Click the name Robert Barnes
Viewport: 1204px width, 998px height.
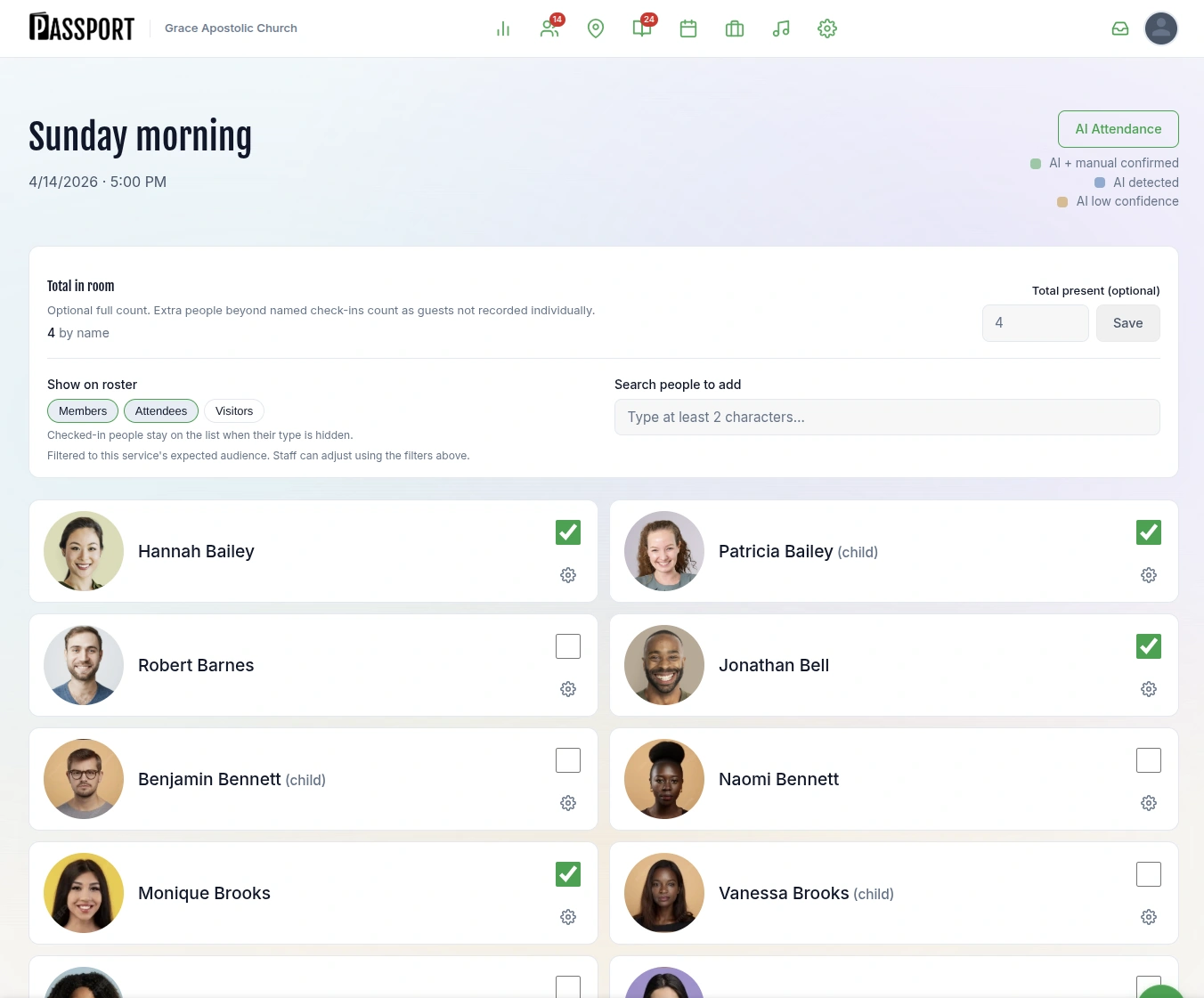(196, 665)
